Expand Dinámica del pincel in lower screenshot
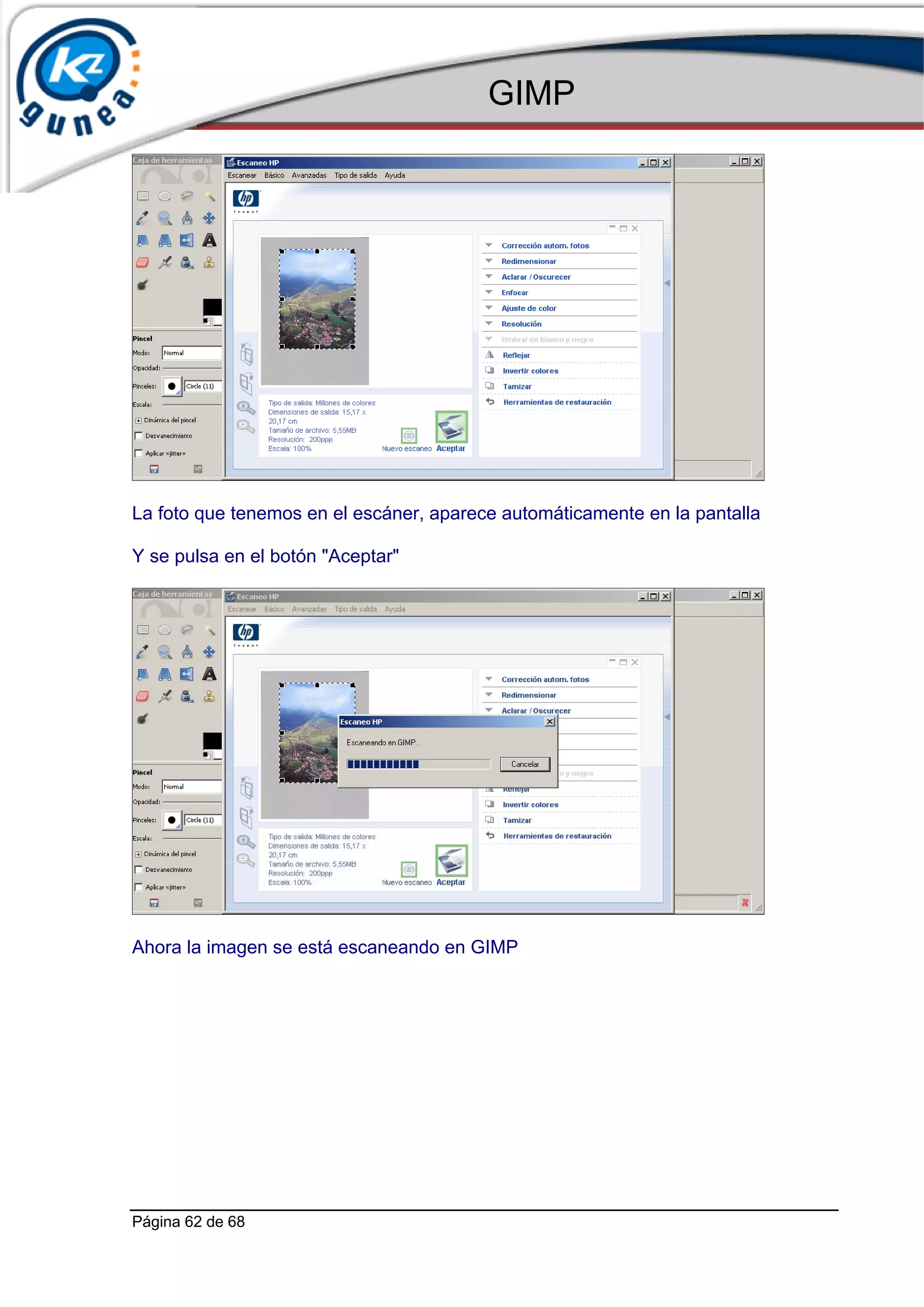 pyautogui.click(x=139, y=854)
